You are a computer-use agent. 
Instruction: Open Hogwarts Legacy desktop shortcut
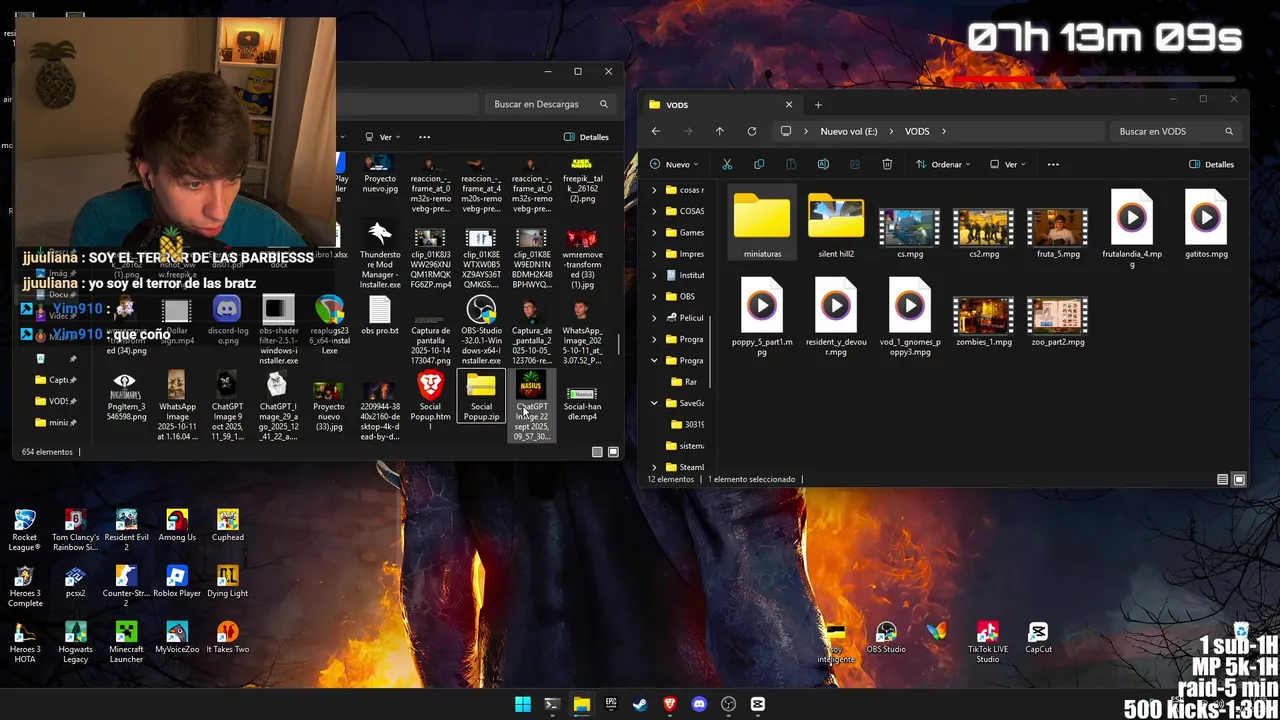[75, 642]
